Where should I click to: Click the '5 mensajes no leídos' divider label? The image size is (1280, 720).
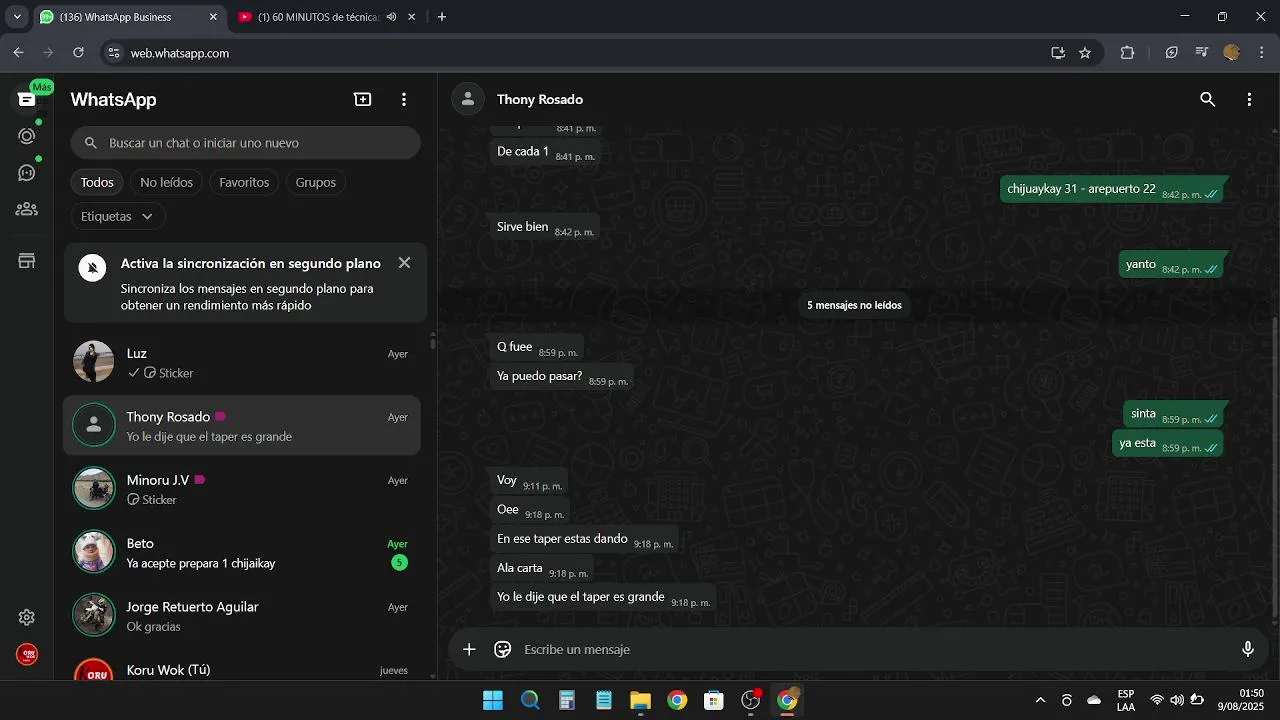pos(854,305)
